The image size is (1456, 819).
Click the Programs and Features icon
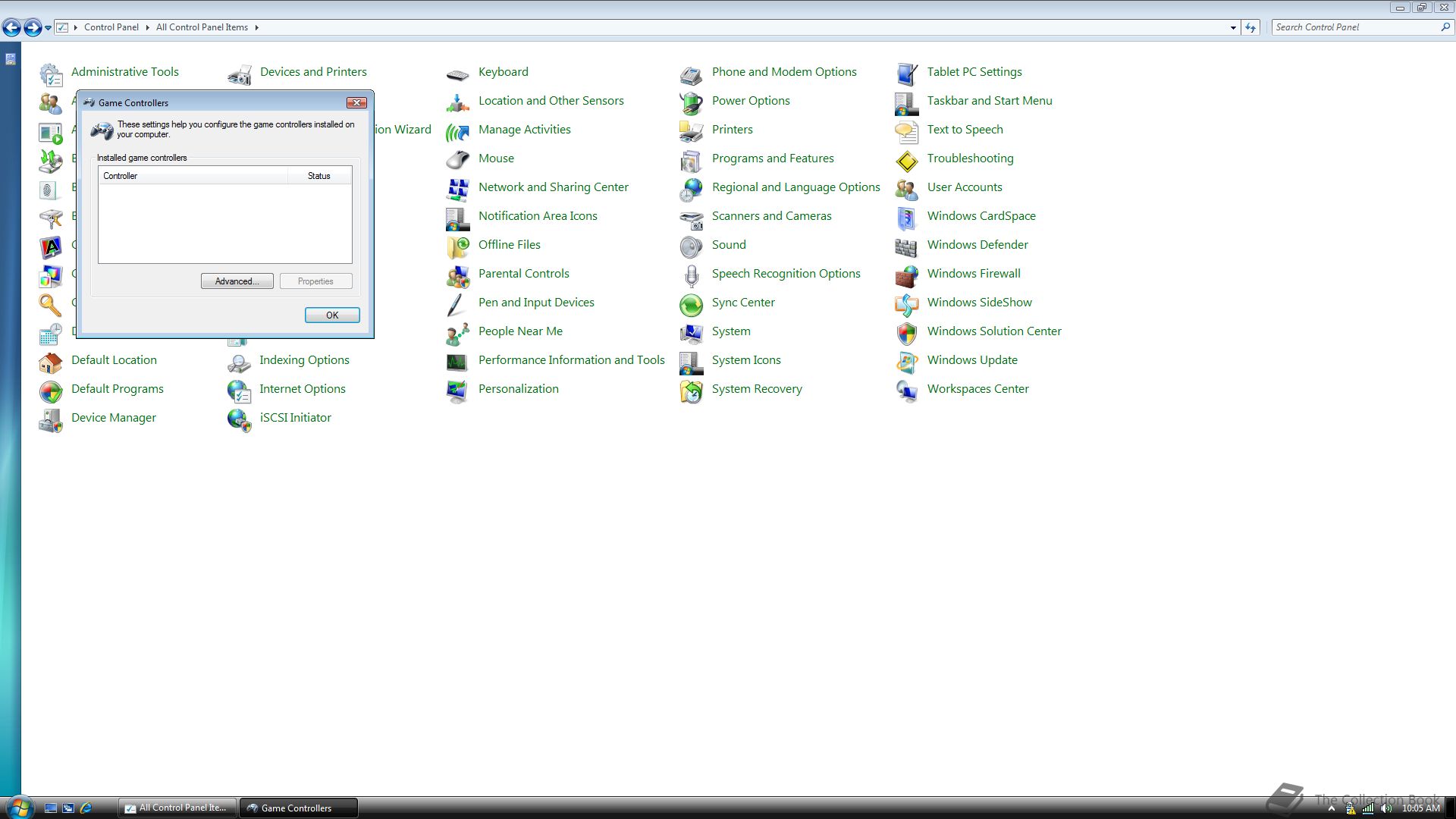692,161
